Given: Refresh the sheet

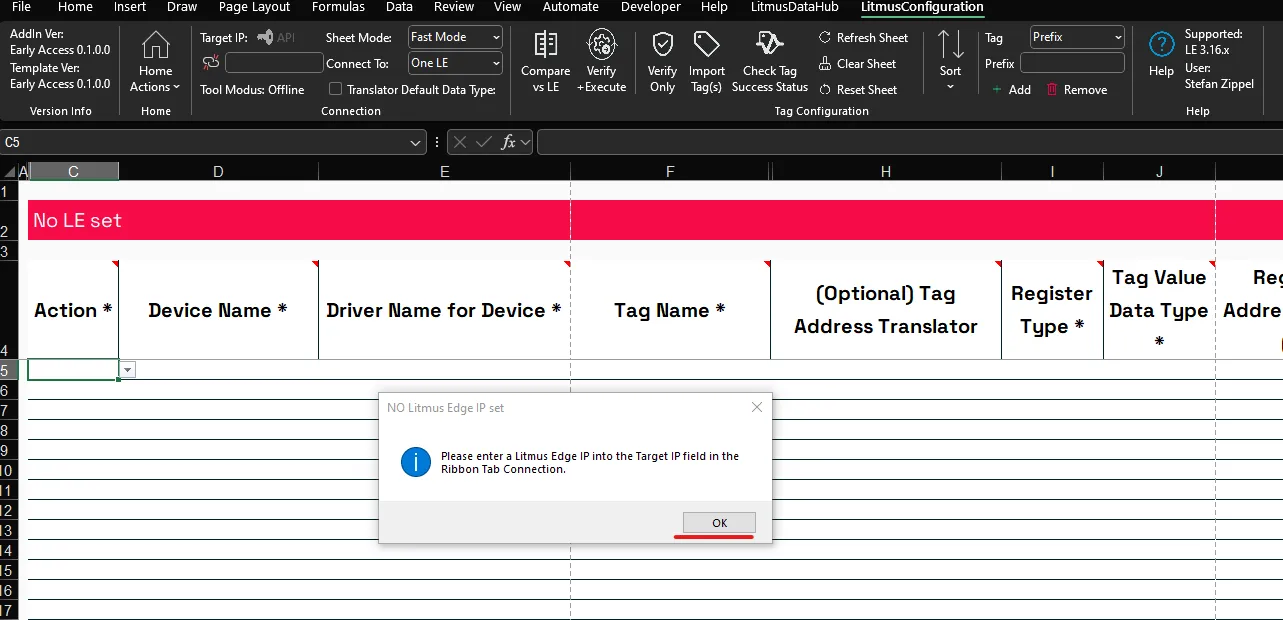Looking at the screenshot, I should pyautogui.click(x=863, y=37).
